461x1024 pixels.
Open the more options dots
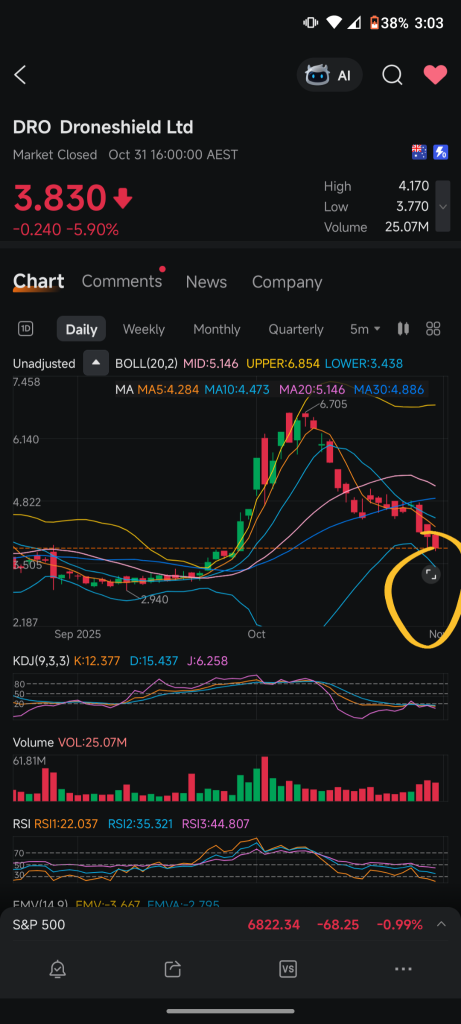point(403,969)
